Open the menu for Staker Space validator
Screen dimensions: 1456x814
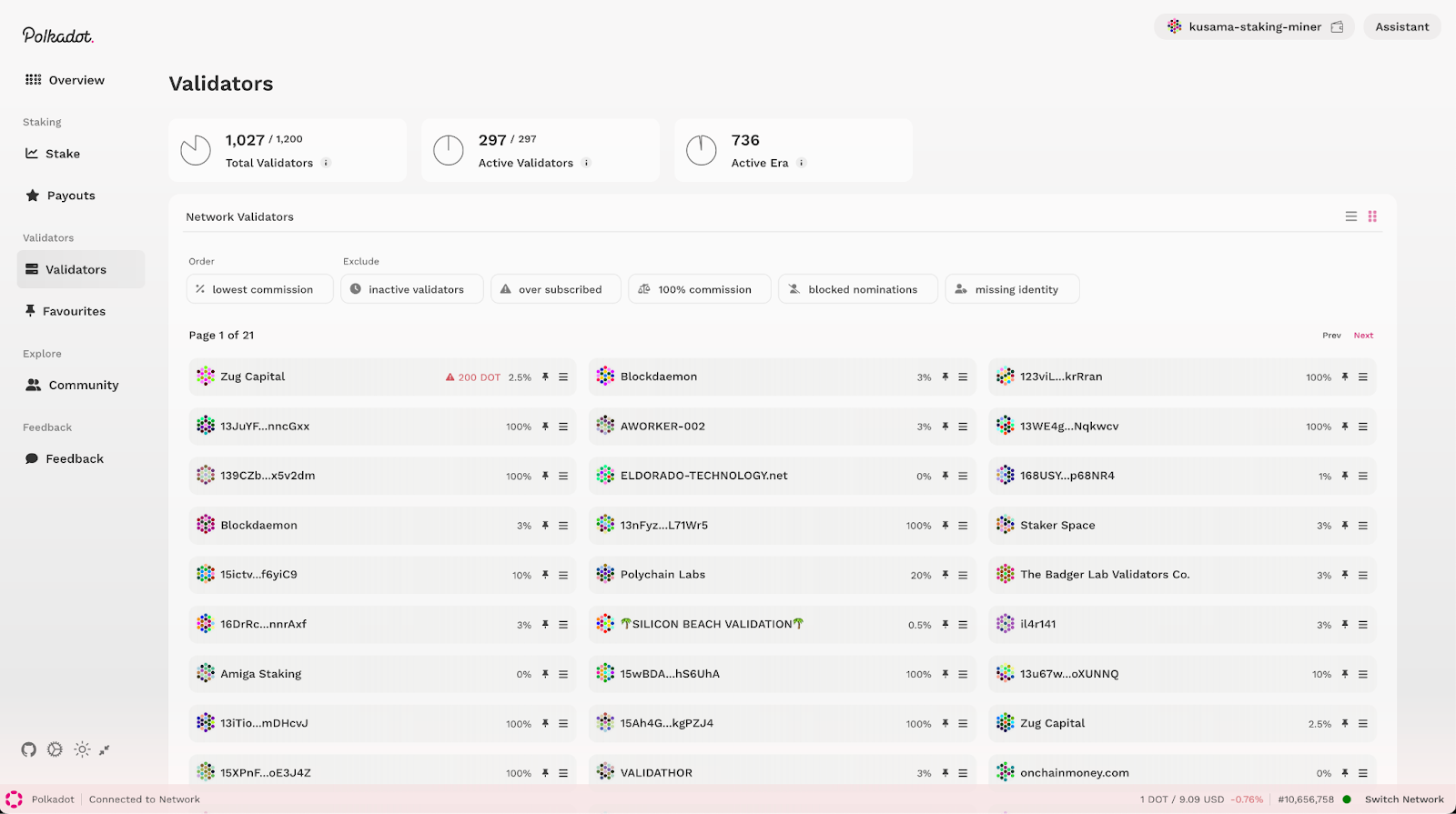pos(1363,526)
